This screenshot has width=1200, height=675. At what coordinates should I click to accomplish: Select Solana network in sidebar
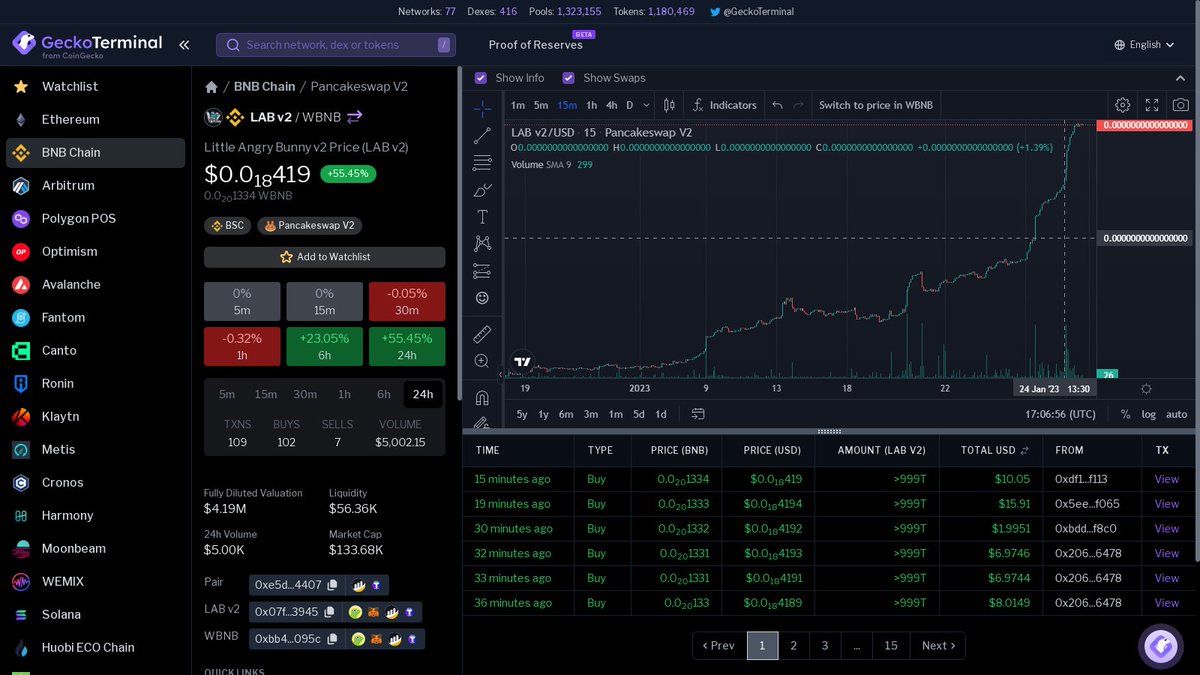(95, 615)
